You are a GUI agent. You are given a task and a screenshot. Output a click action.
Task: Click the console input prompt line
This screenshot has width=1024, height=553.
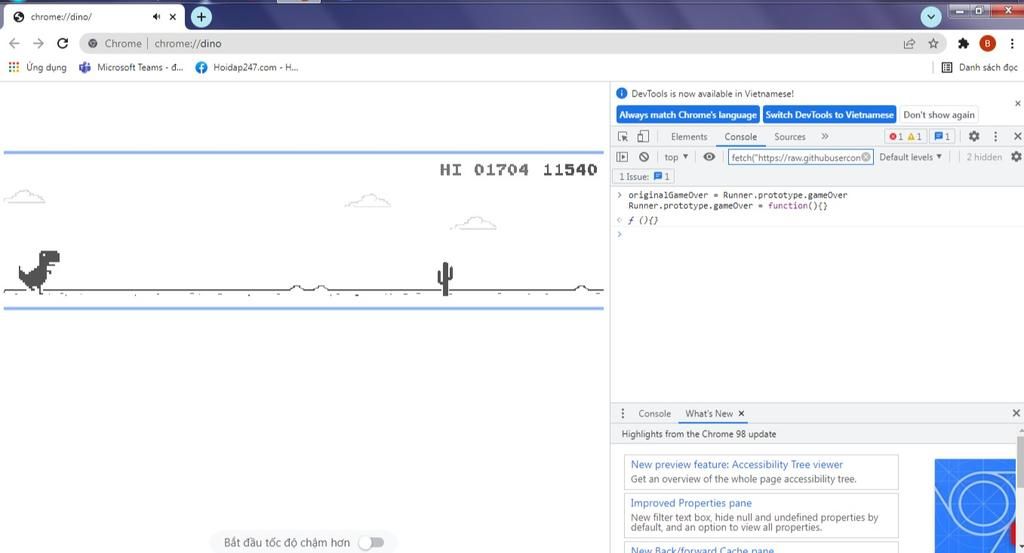pyautogui.click(x=816, y=234)
